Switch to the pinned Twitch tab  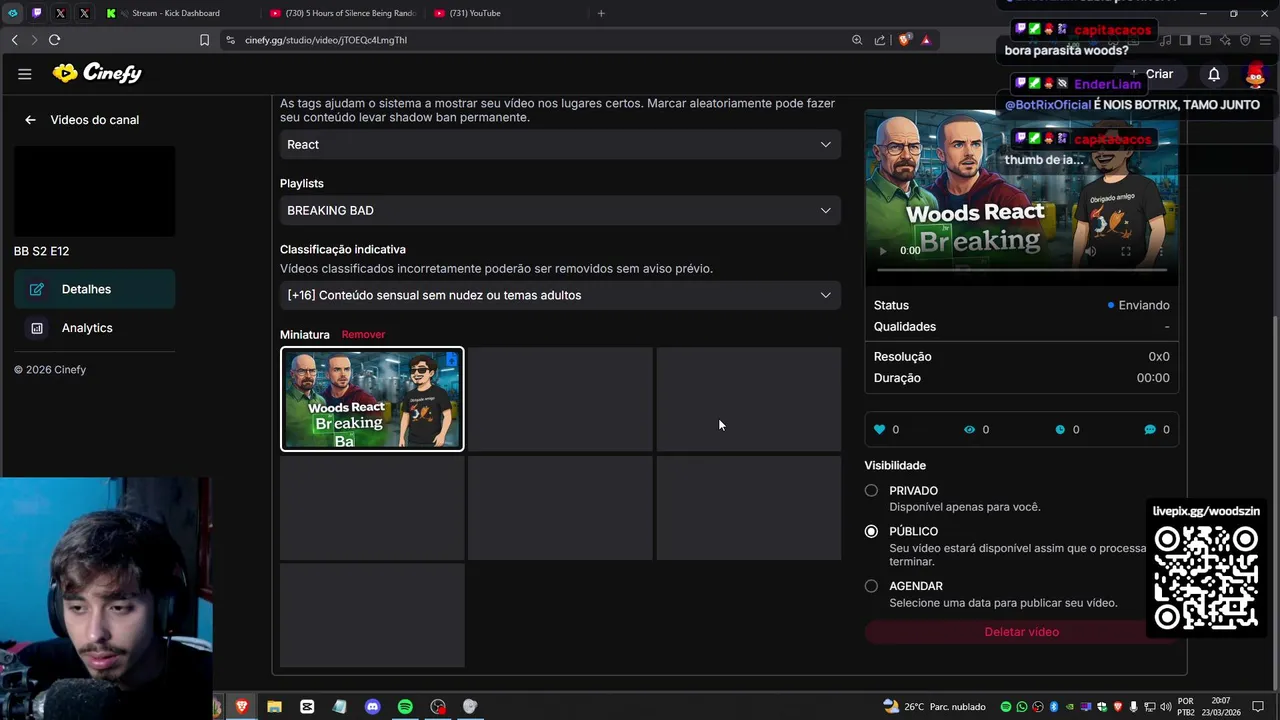[37, 13]
